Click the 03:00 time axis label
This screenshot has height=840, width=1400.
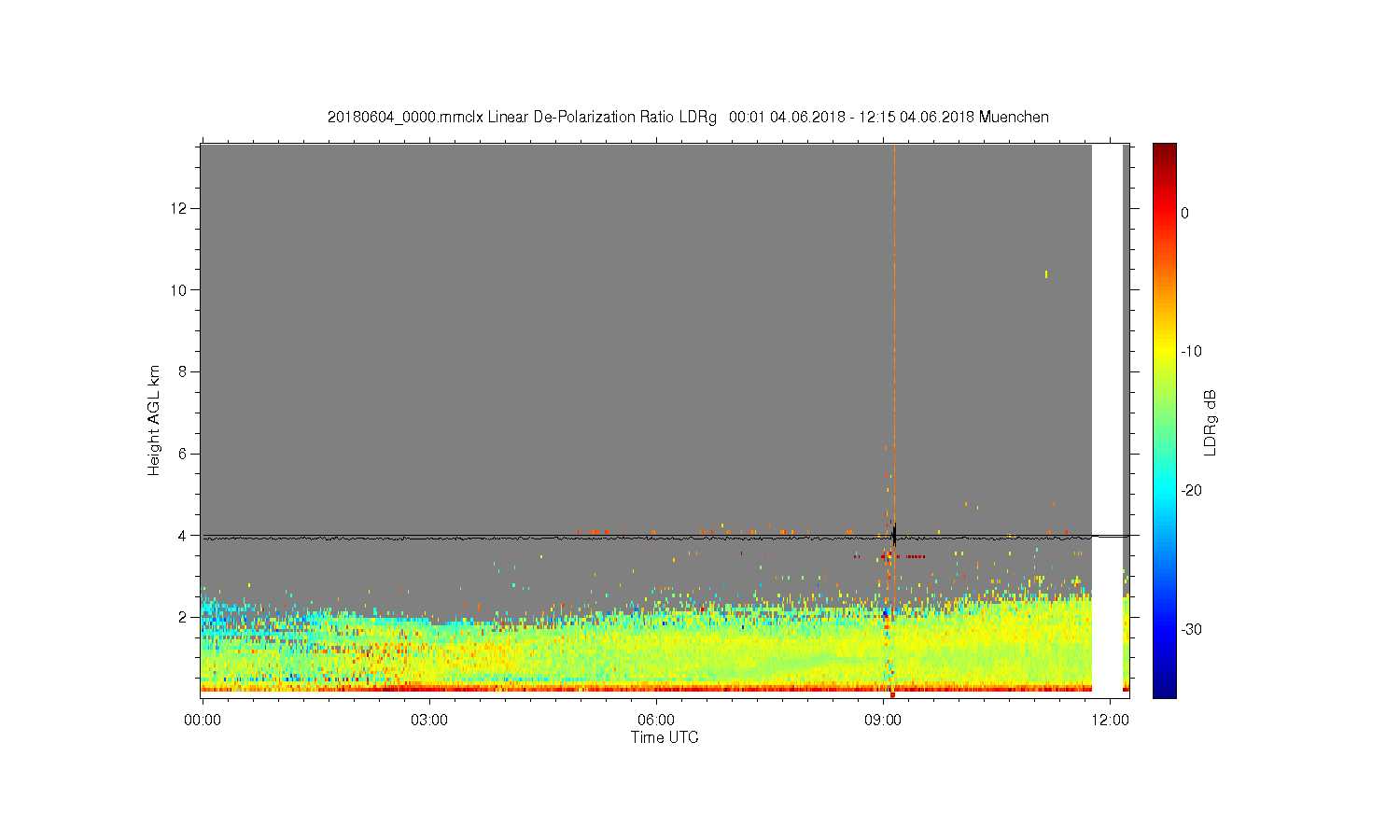[429, 721]
